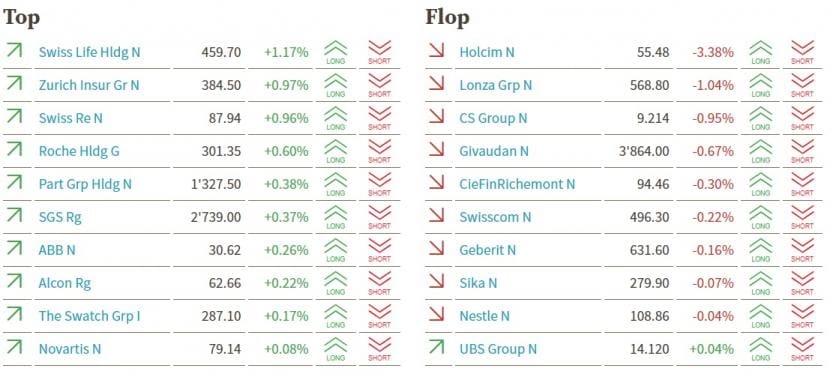
Task: Open the Part Grp Hldg N link
Action: point(85,184)
